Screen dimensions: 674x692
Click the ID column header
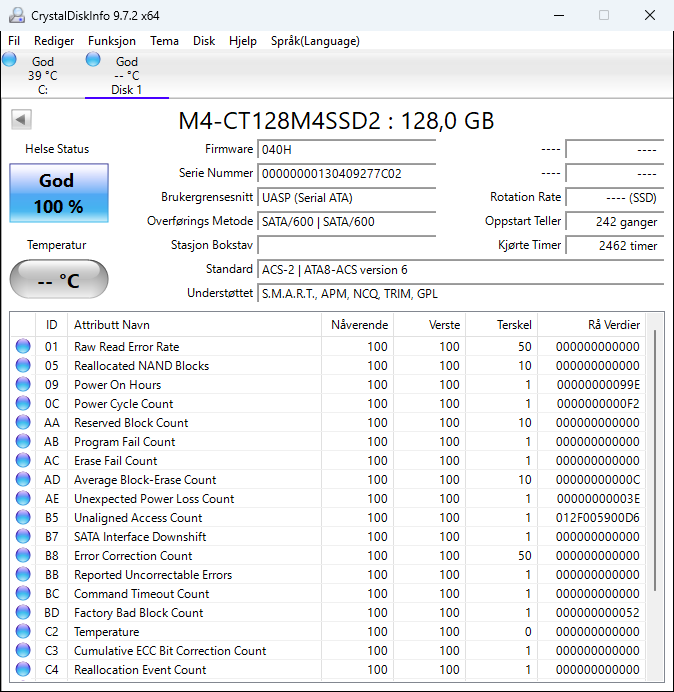tap(52, 325)
